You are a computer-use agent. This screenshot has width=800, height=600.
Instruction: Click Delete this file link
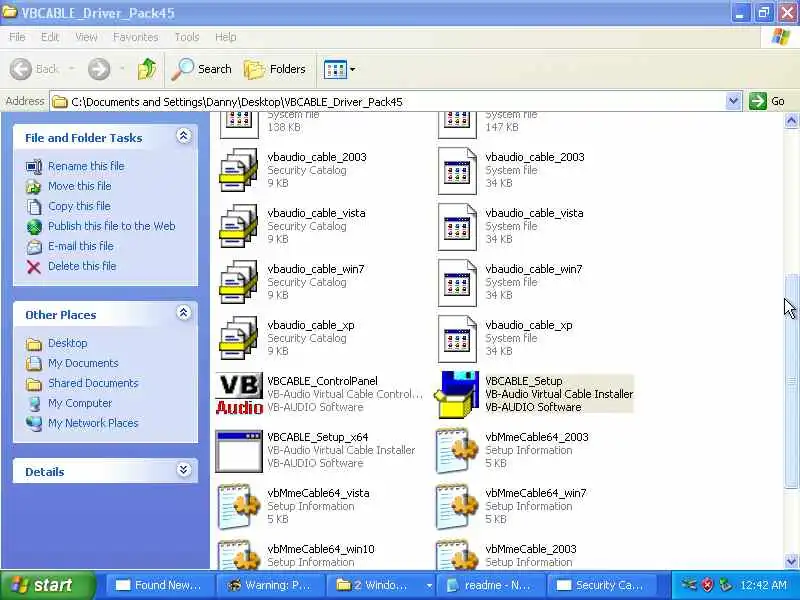82,265
